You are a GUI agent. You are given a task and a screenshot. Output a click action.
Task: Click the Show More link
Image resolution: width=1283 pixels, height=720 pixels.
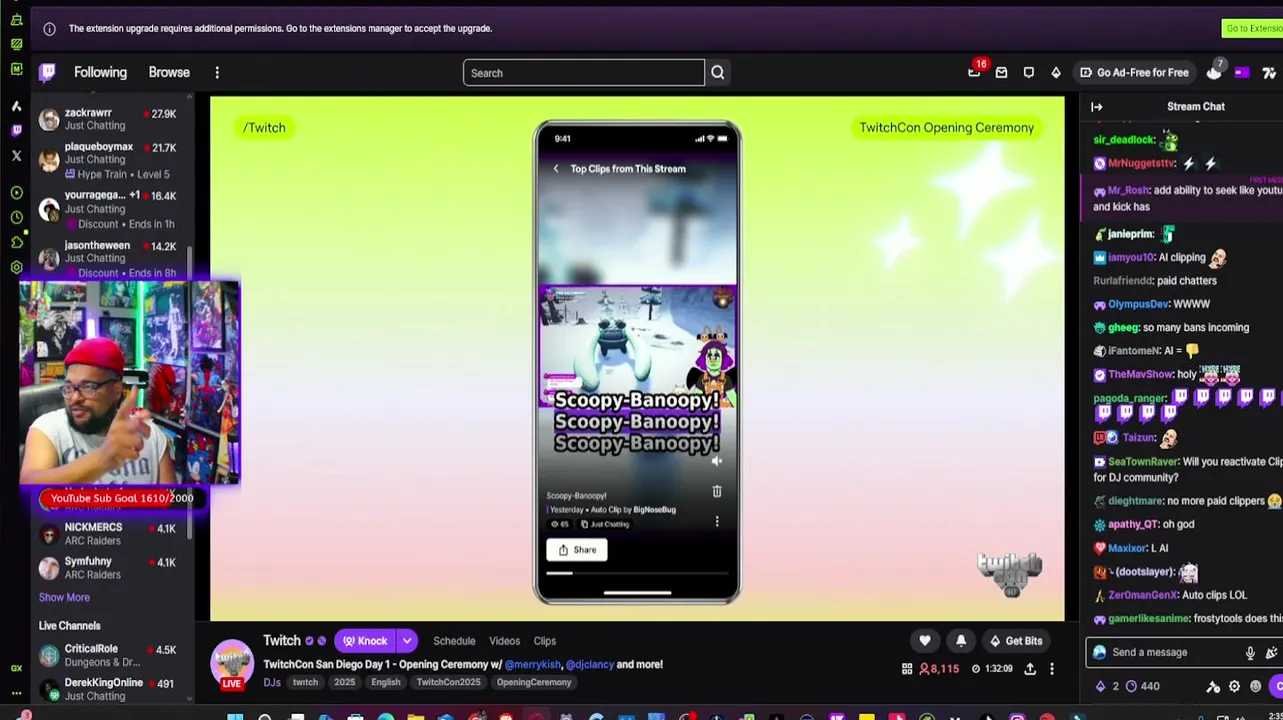64,597
